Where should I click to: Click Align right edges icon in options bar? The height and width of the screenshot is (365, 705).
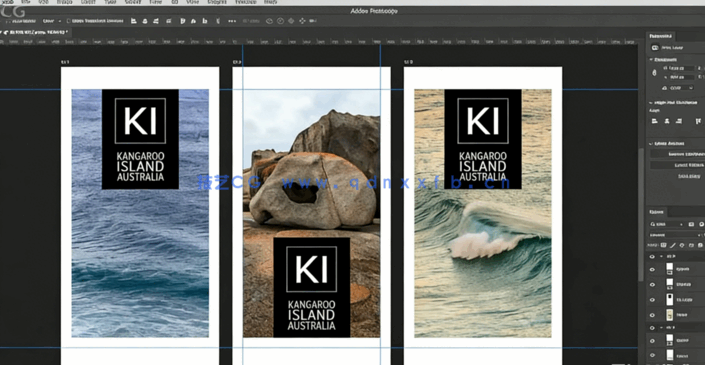click(156, 21)
